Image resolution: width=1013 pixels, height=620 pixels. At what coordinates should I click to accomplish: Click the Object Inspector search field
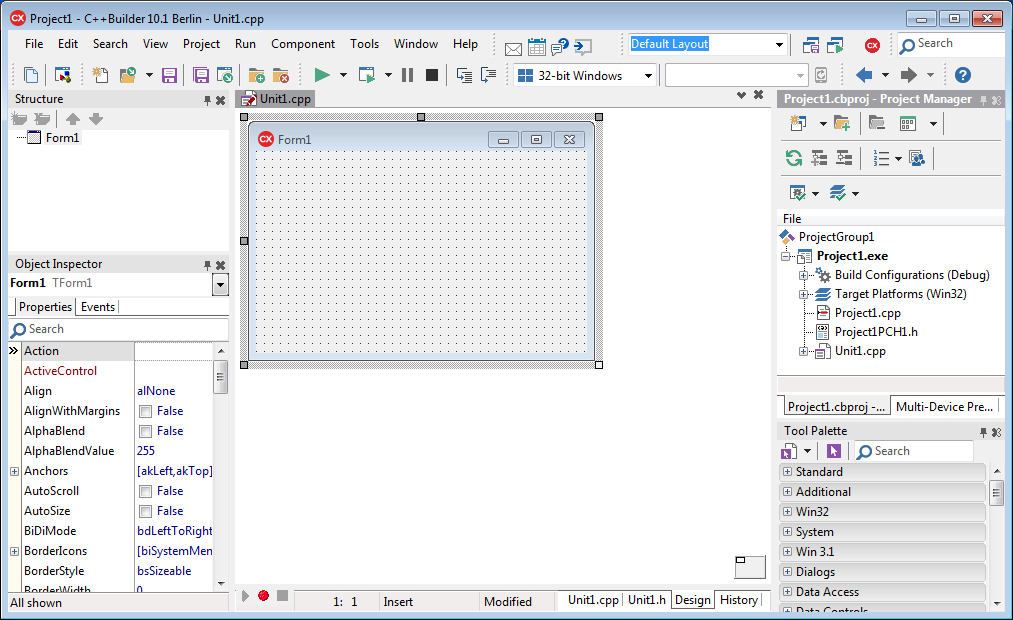click(120, 329)
